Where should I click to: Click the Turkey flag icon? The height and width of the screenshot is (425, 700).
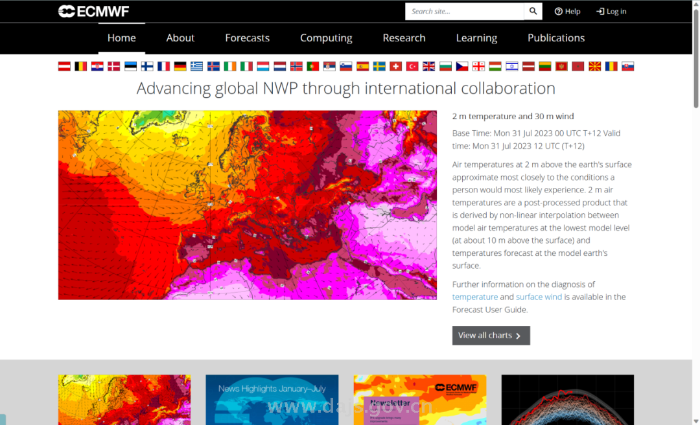[412, 67]
